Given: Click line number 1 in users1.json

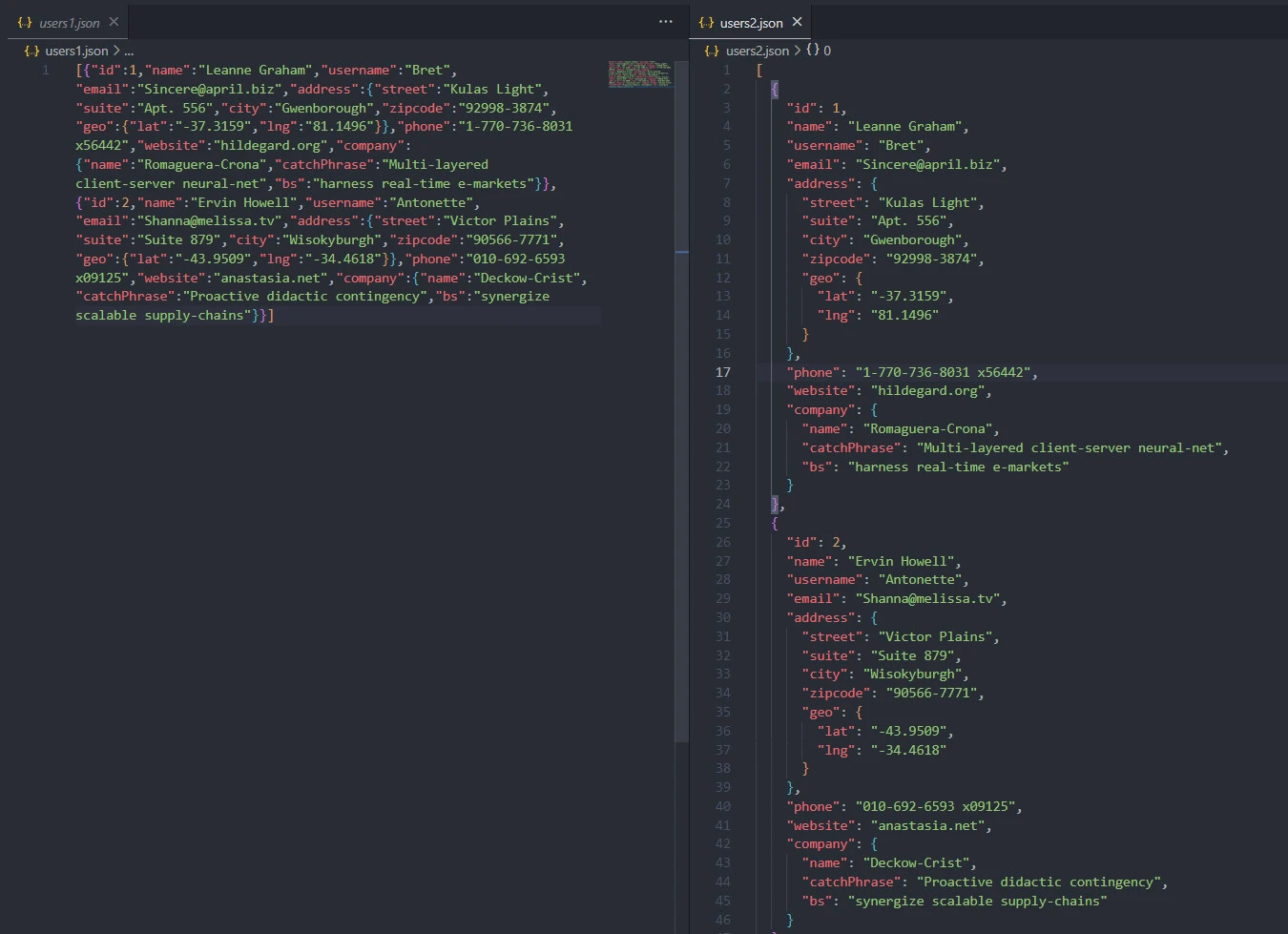Looking at the screenshot, I should point(45,71).
